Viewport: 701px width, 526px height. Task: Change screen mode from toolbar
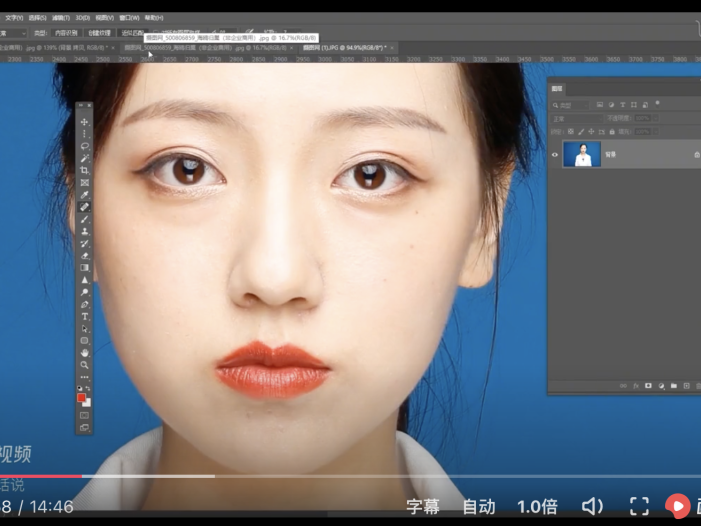click(84, 428)
